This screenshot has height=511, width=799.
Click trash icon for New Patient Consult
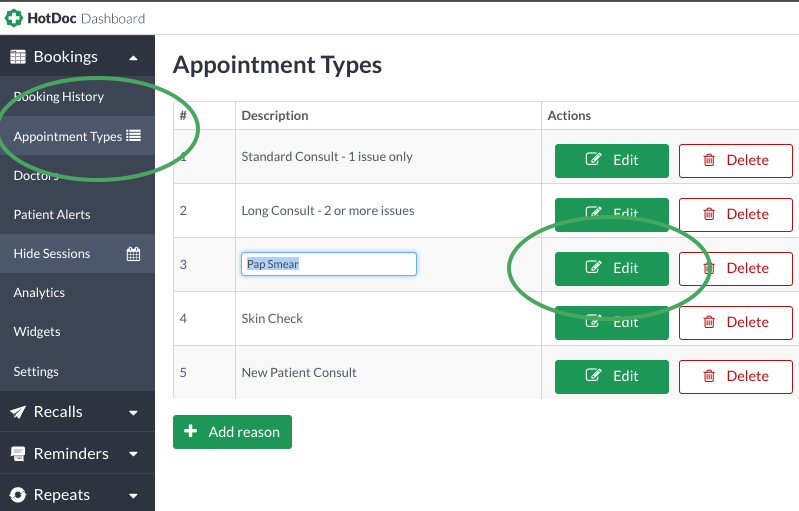[709, 376]
